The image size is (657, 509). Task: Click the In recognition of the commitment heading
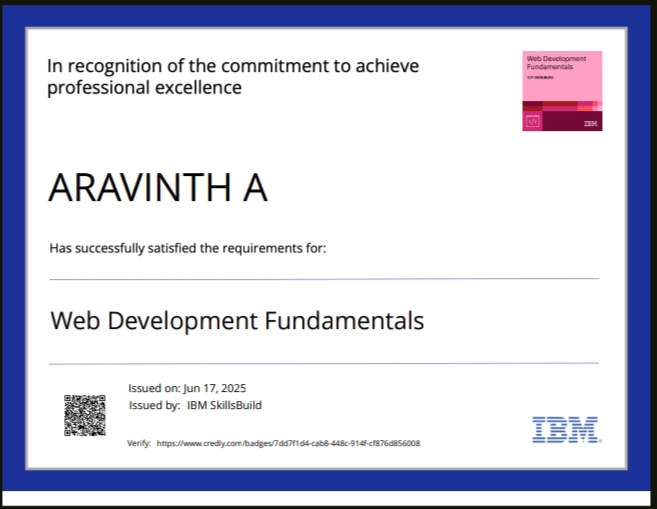click(233, 77)
